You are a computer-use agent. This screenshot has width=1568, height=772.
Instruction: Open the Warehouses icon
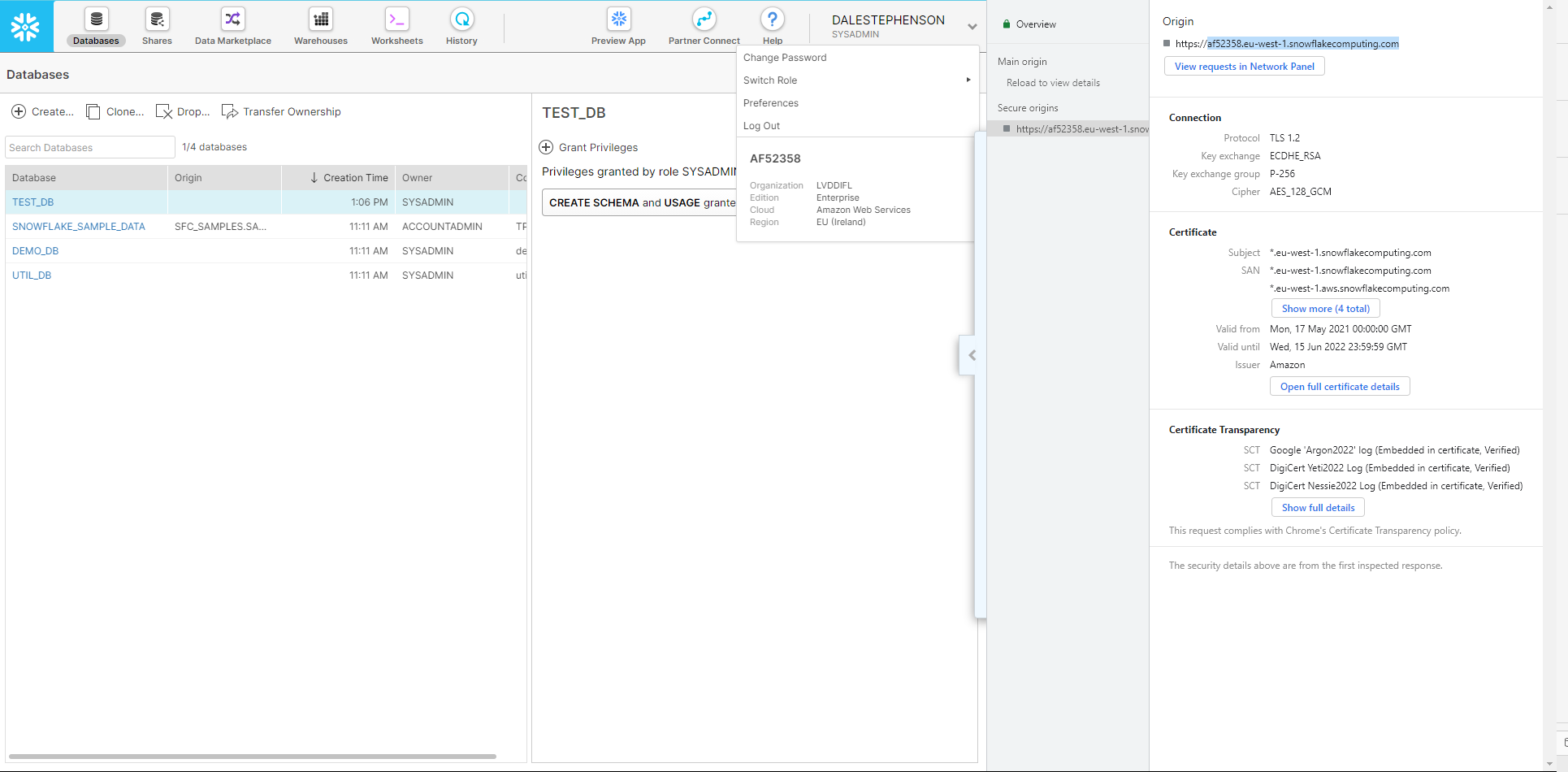321,20
